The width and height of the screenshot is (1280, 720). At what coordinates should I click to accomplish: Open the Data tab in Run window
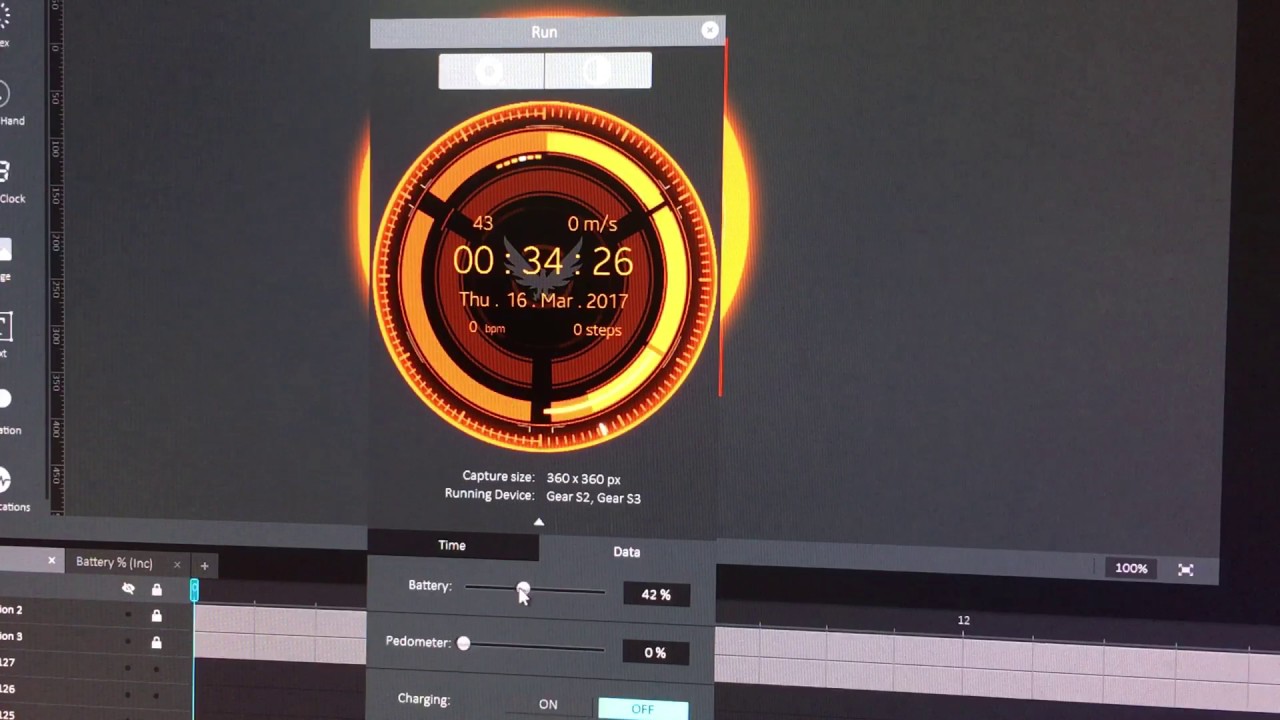pos(627,551)
